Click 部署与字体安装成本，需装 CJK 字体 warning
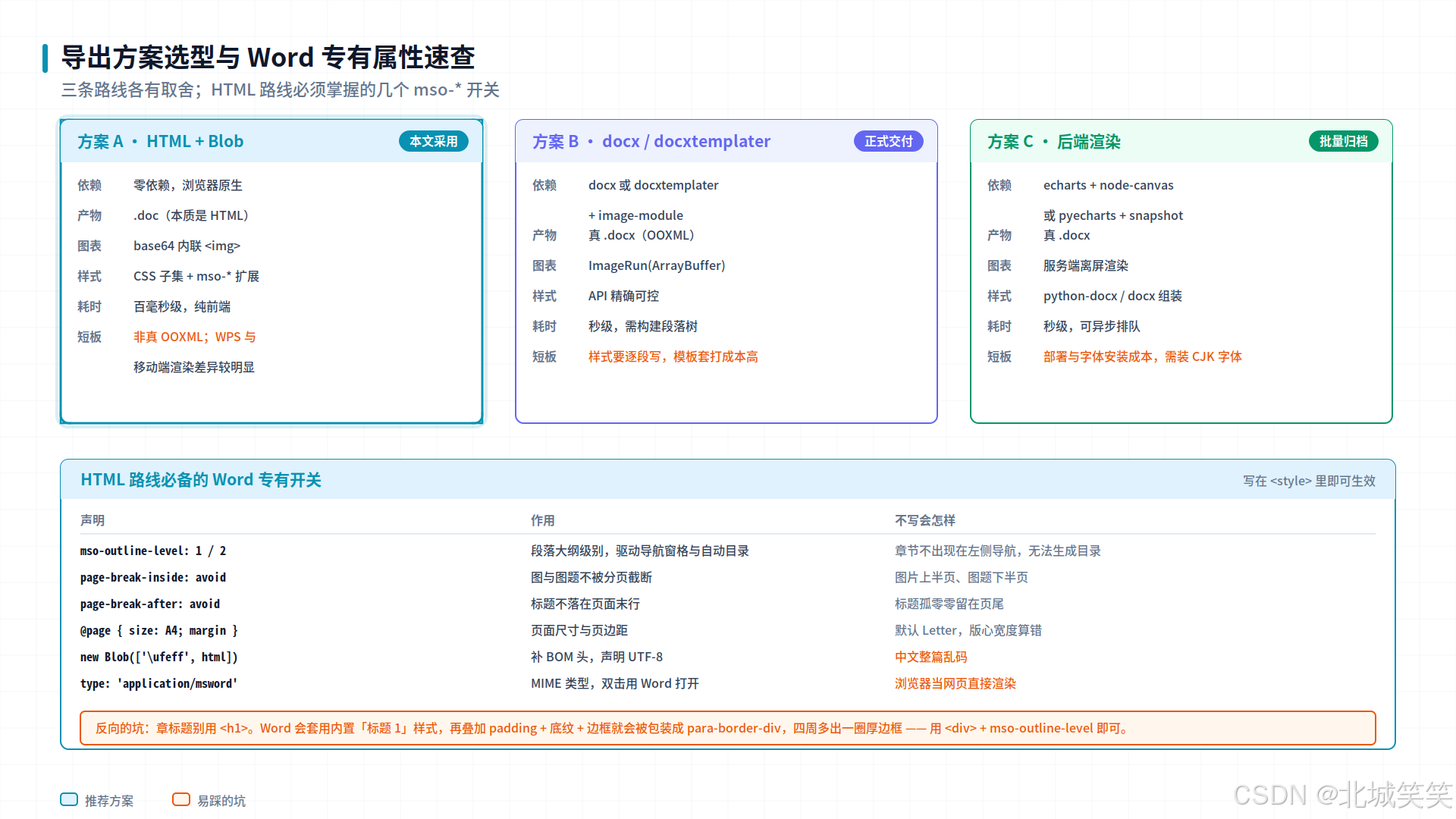This screenshot has width=1456, height=819. point(1143,356)
